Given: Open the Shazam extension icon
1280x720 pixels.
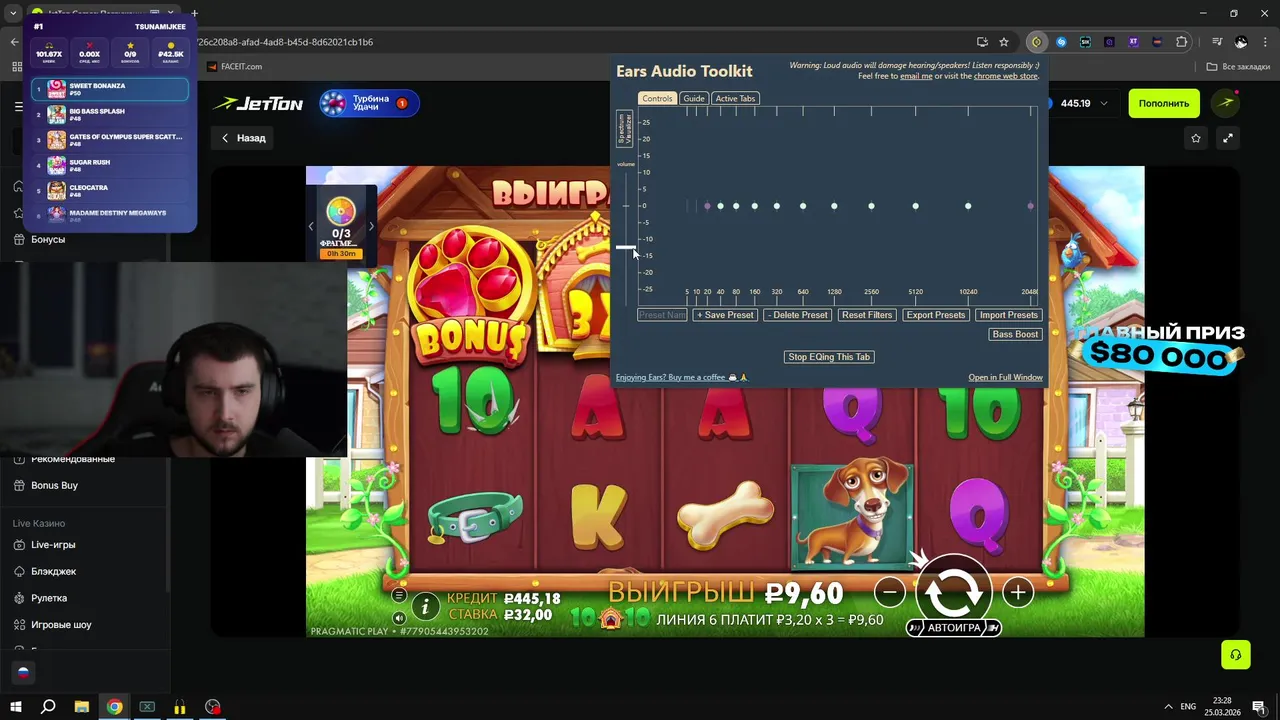Looking at the screenshot, I should tap(1061, 42).
